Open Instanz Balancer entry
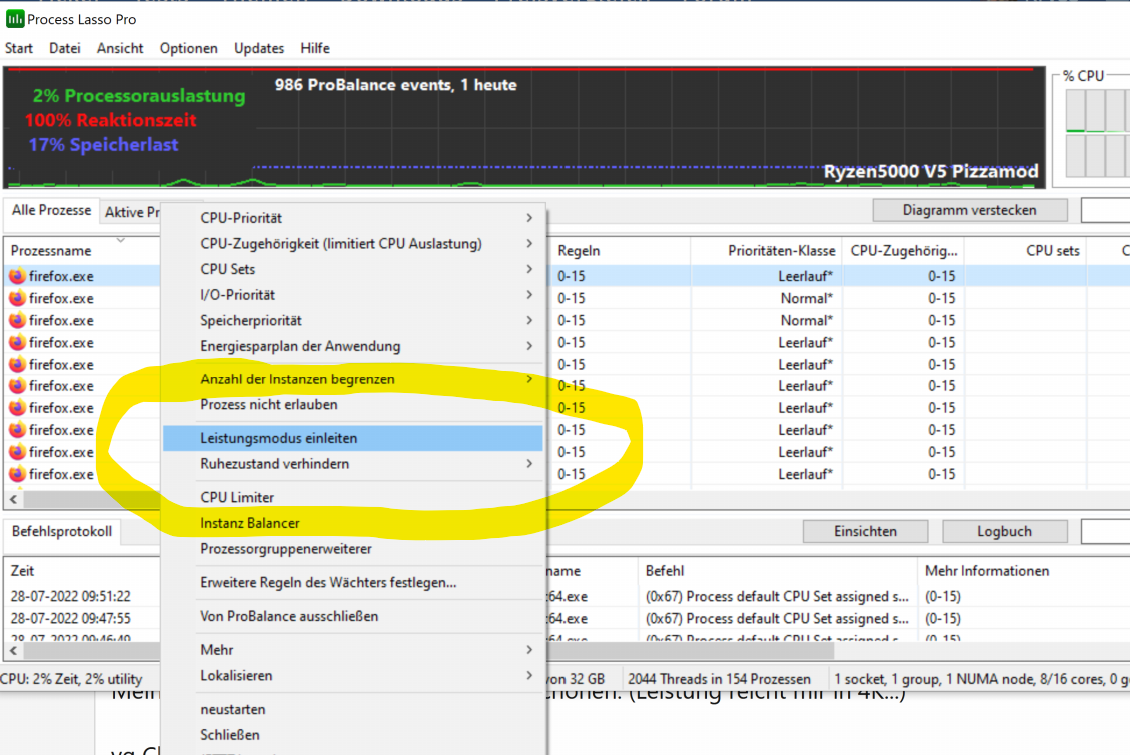 [353, 523]
